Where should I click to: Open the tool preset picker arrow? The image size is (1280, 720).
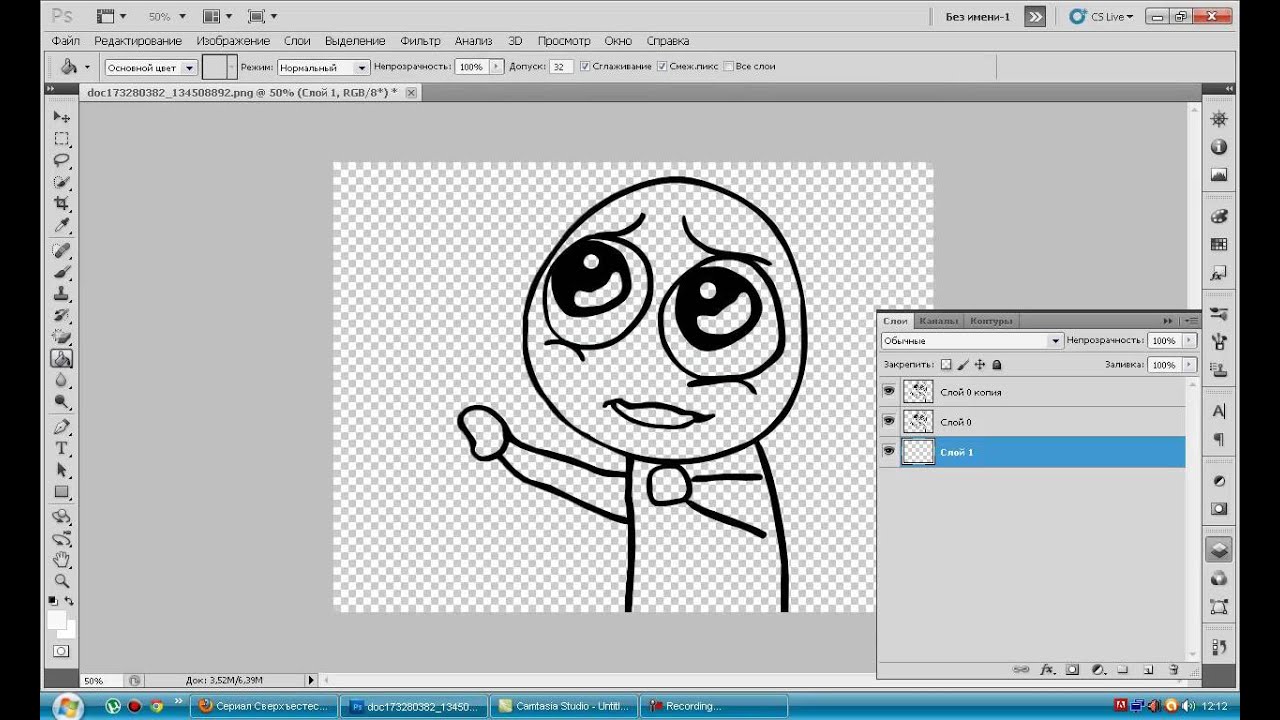tap(87, 67)
